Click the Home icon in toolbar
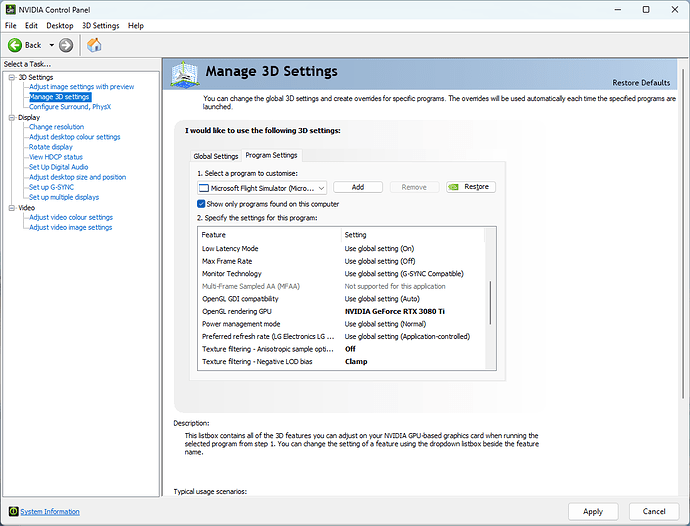 [x=94, y=45]
